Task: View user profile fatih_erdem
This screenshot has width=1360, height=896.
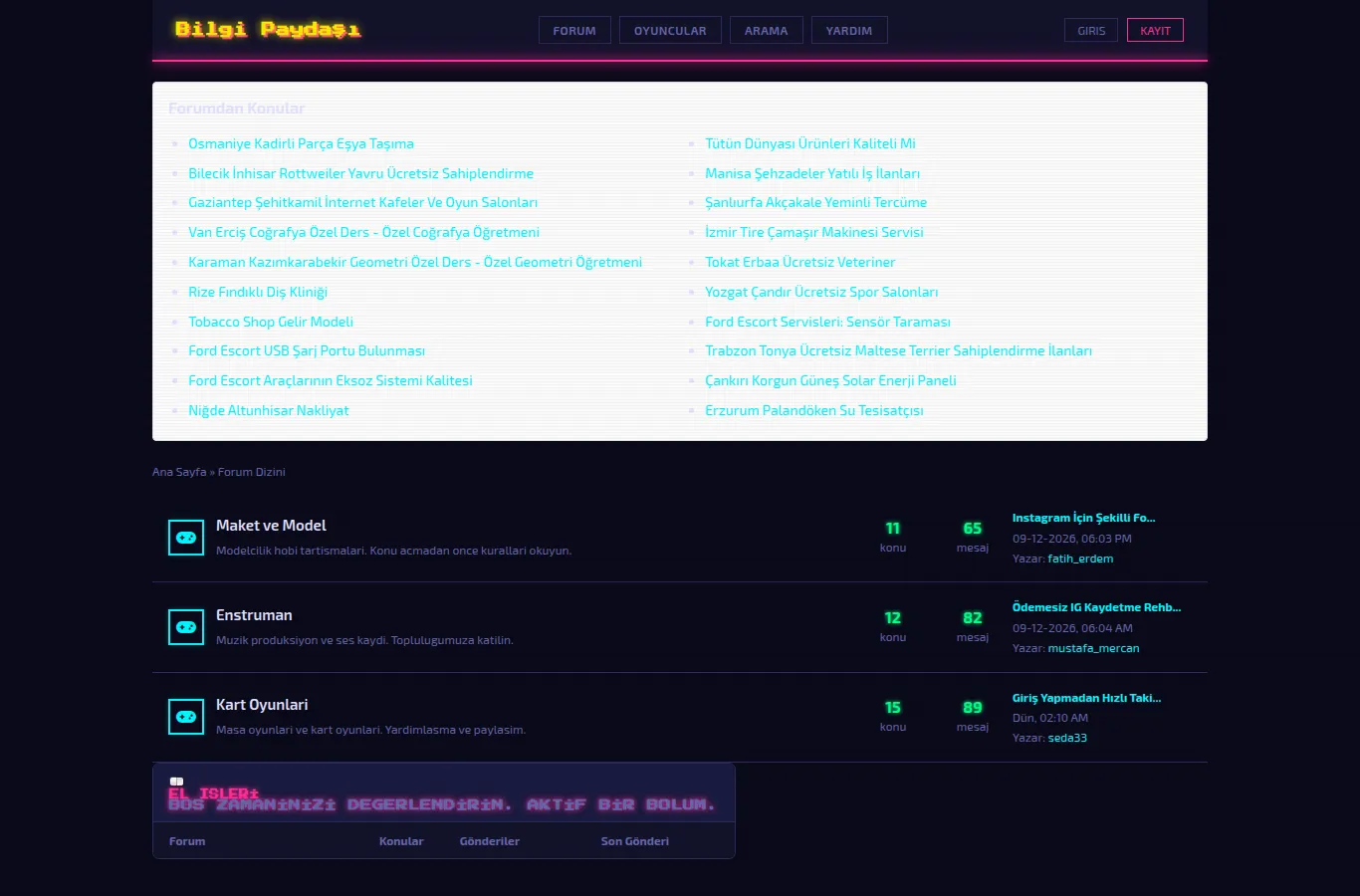Action: 1080,559
